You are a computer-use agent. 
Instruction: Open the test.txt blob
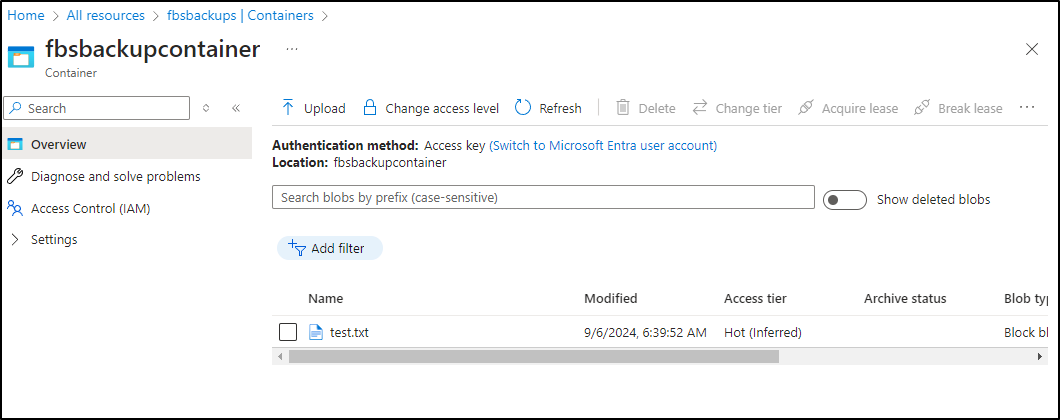pos(349,332)
